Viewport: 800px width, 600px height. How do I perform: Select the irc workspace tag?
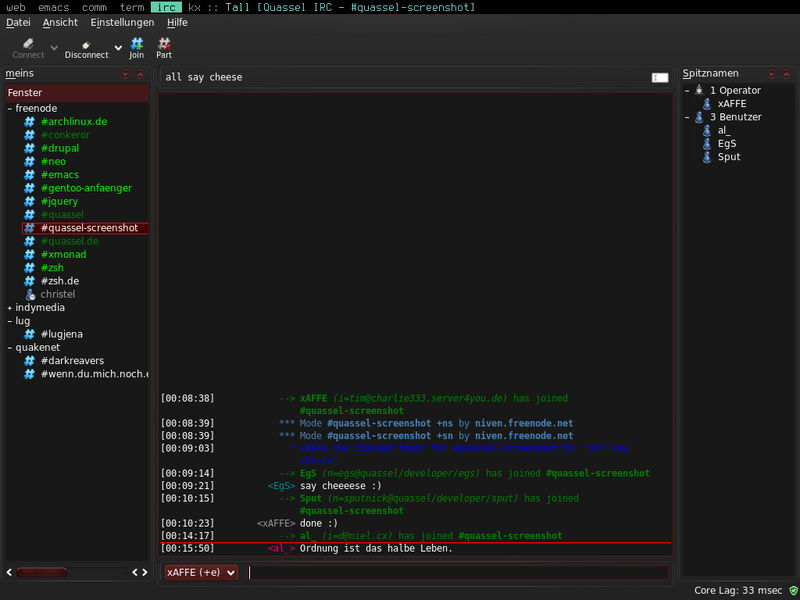click(166, 7)
